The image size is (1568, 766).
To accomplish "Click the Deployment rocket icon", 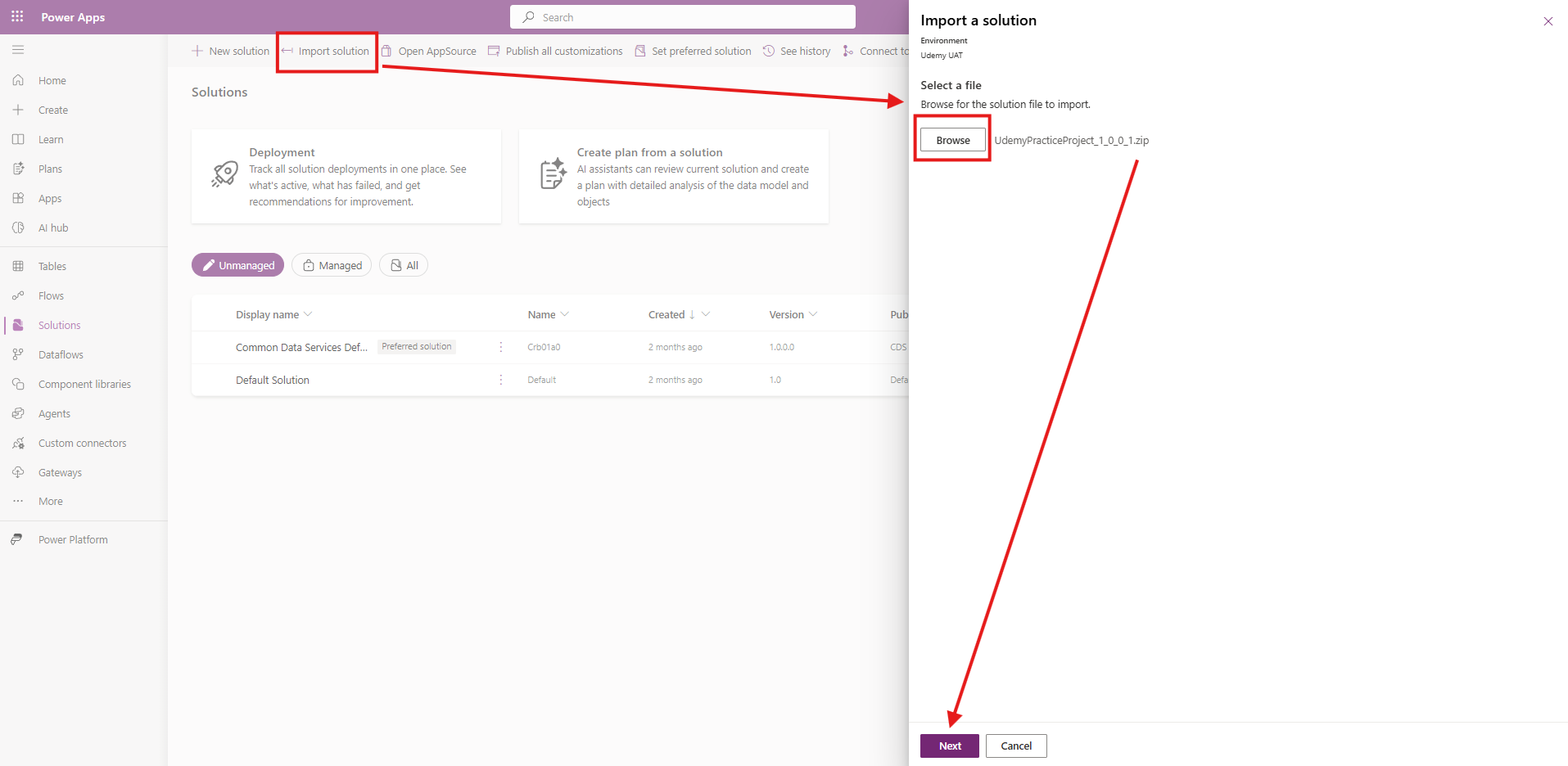I will click(x=224, y=173).
